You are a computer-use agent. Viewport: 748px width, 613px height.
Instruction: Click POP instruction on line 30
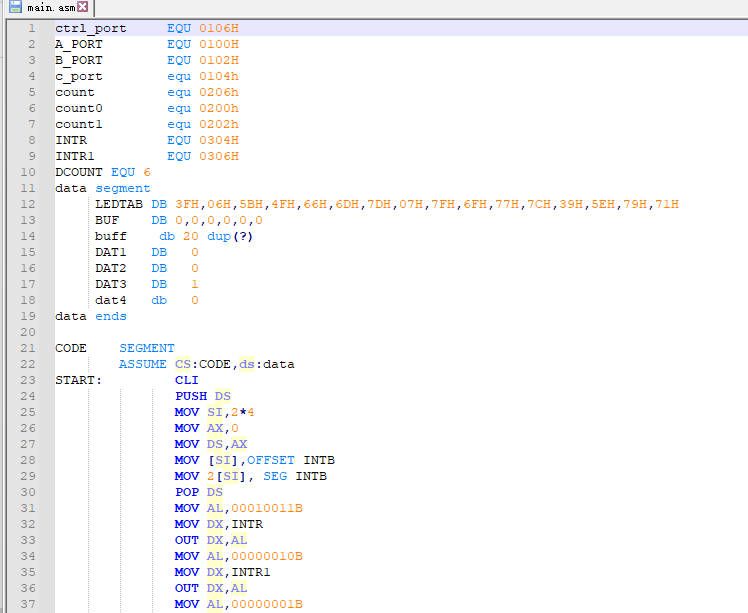(187, 492)
